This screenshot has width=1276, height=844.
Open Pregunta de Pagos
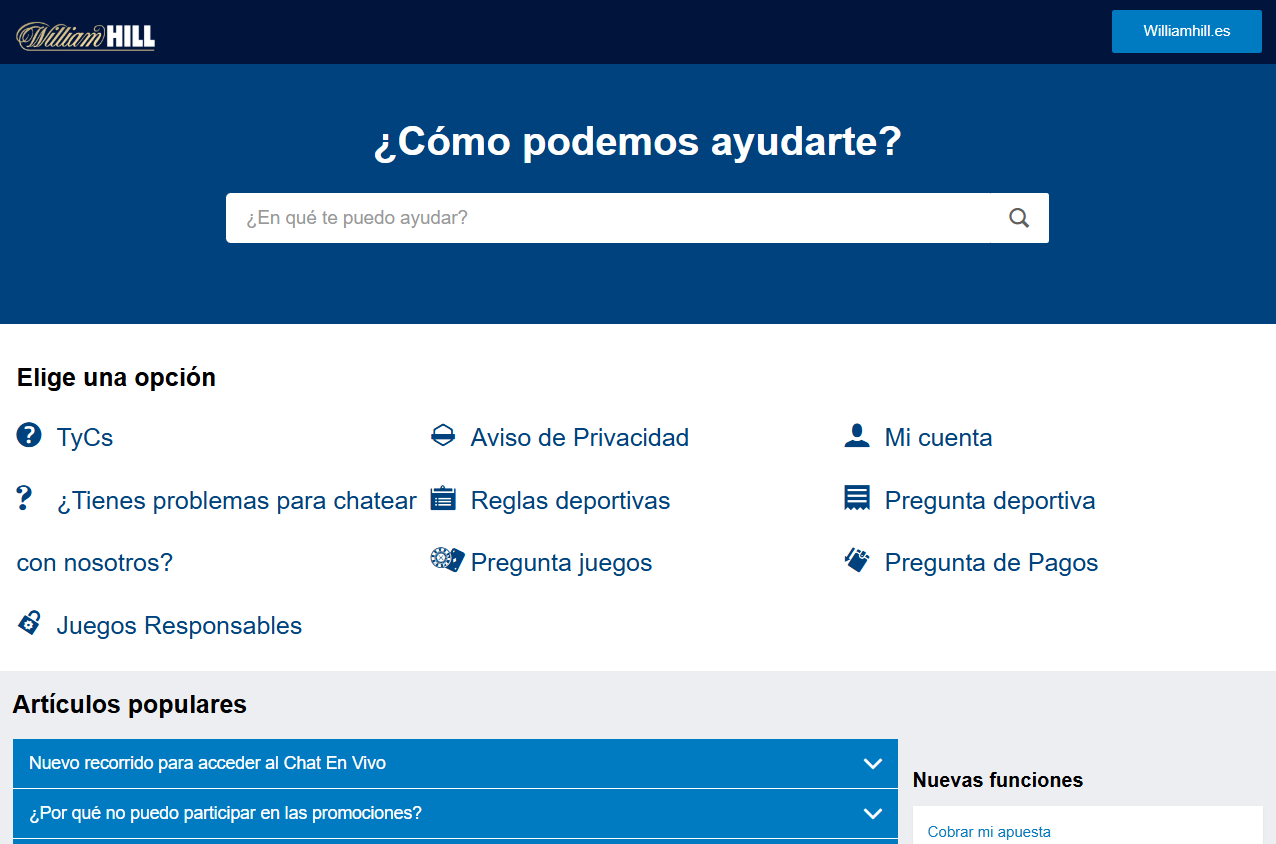pos(992,563)
